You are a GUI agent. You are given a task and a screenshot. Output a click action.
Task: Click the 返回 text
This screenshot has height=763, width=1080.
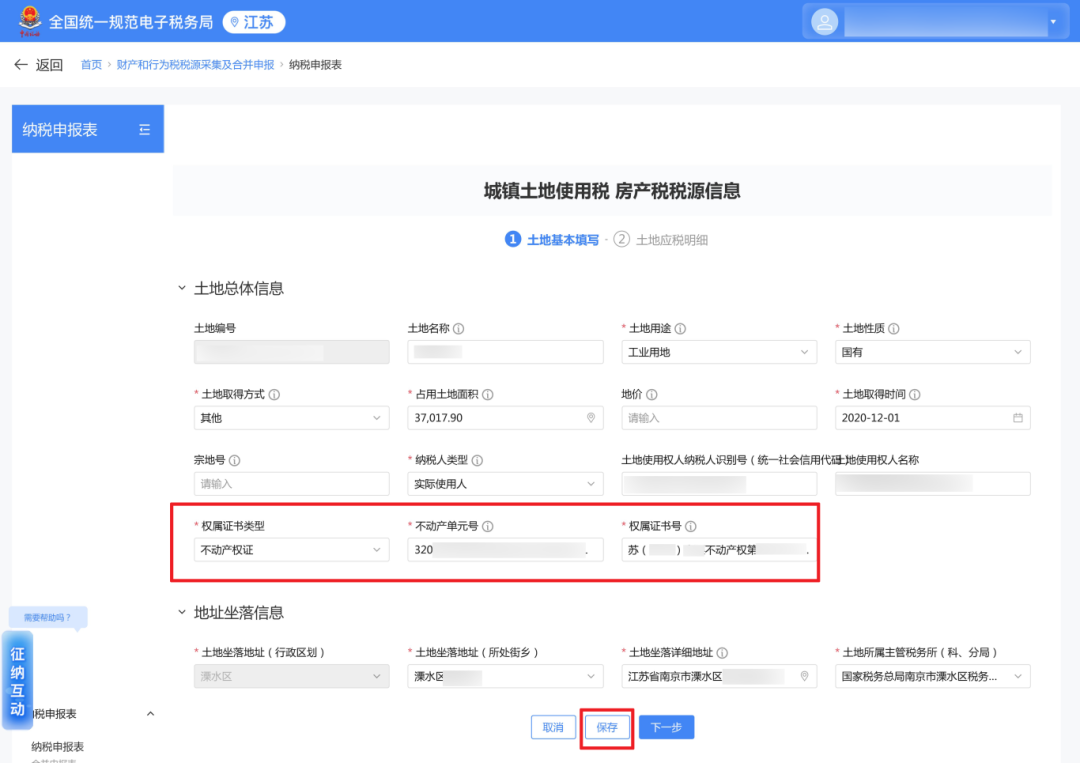coord(49,65)
